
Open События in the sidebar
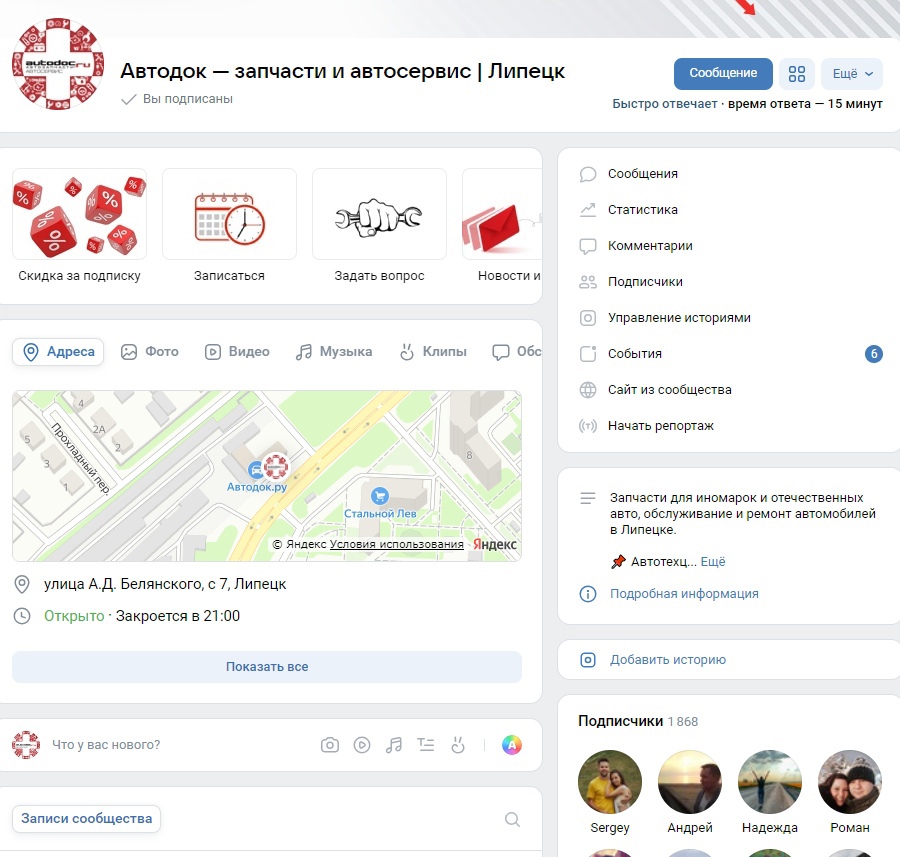coord(729,354)
